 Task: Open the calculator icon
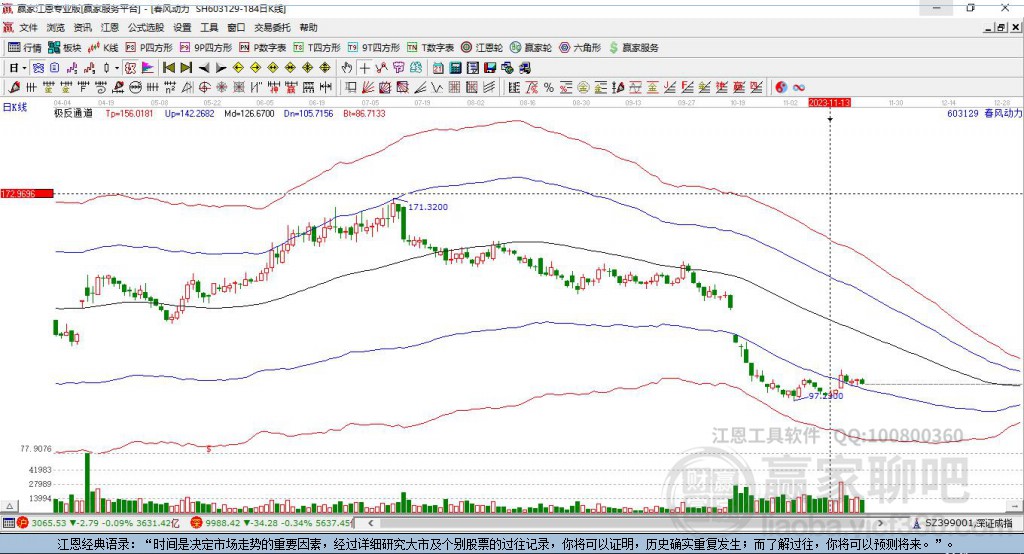(455, 68)
